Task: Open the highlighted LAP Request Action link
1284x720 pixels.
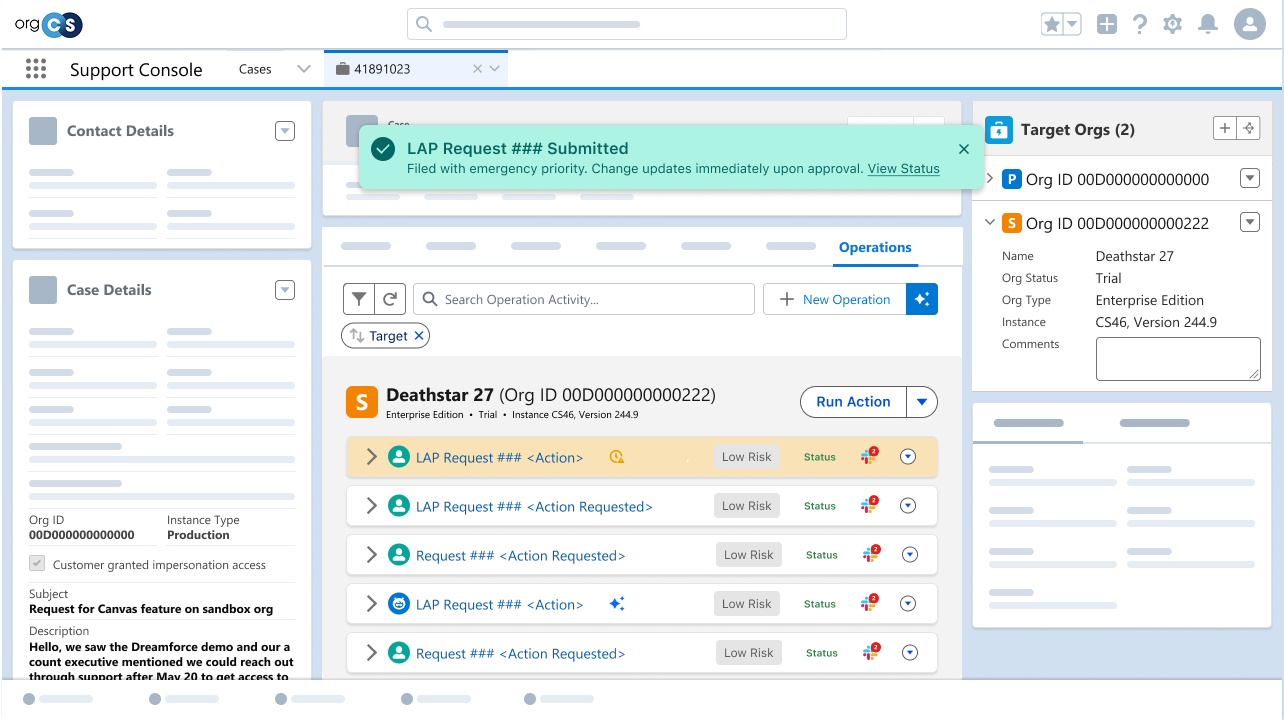Action: (x=500, y=458)
